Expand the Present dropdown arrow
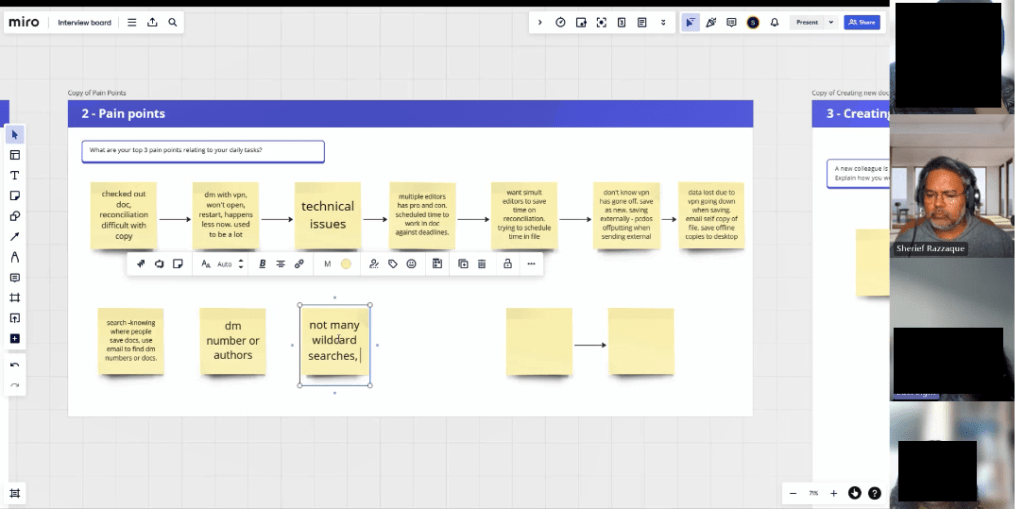Screen dimensions: 1024x509 (x=830, y=22)
